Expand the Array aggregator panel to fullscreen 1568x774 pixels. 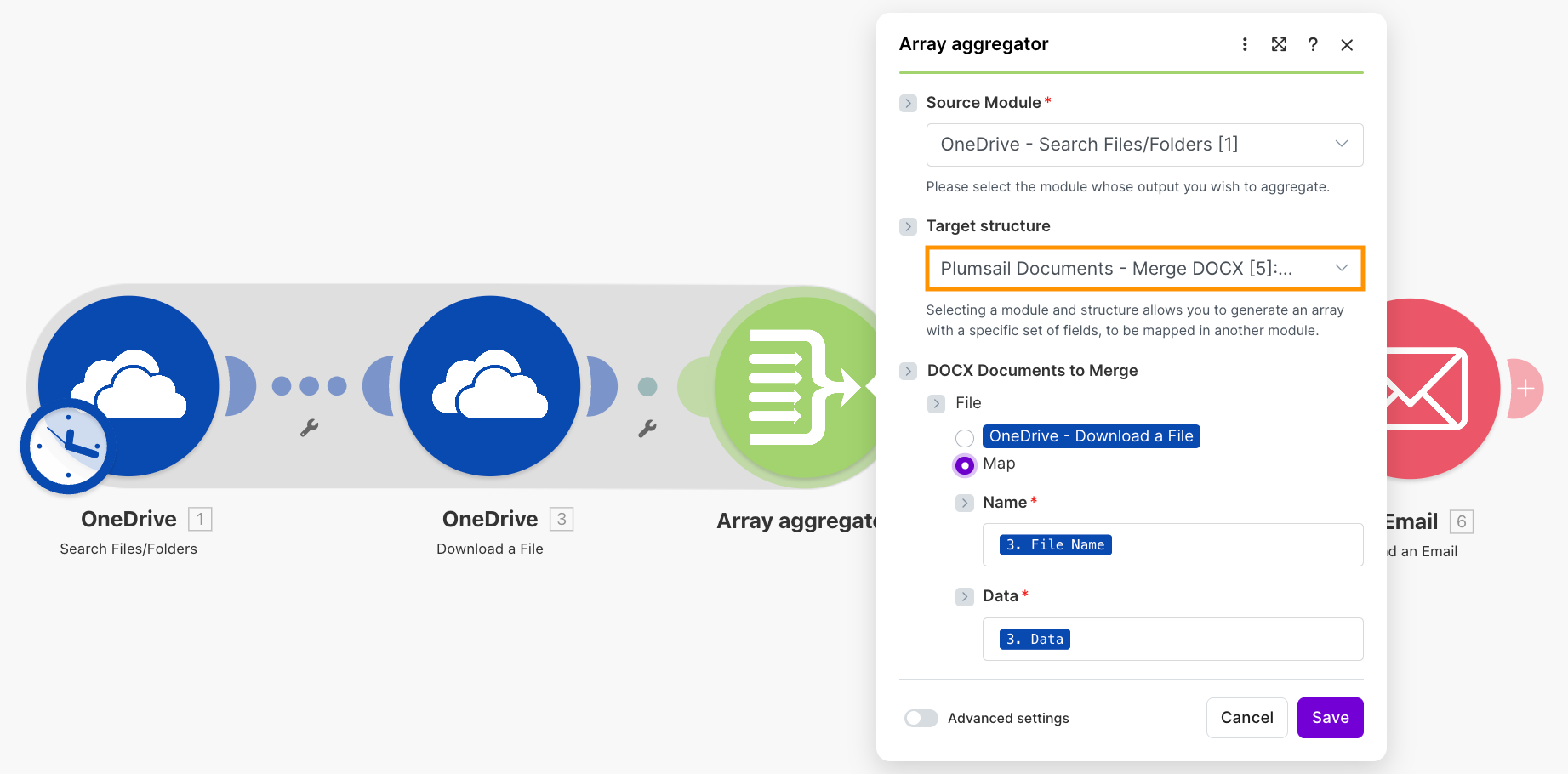1279,44
